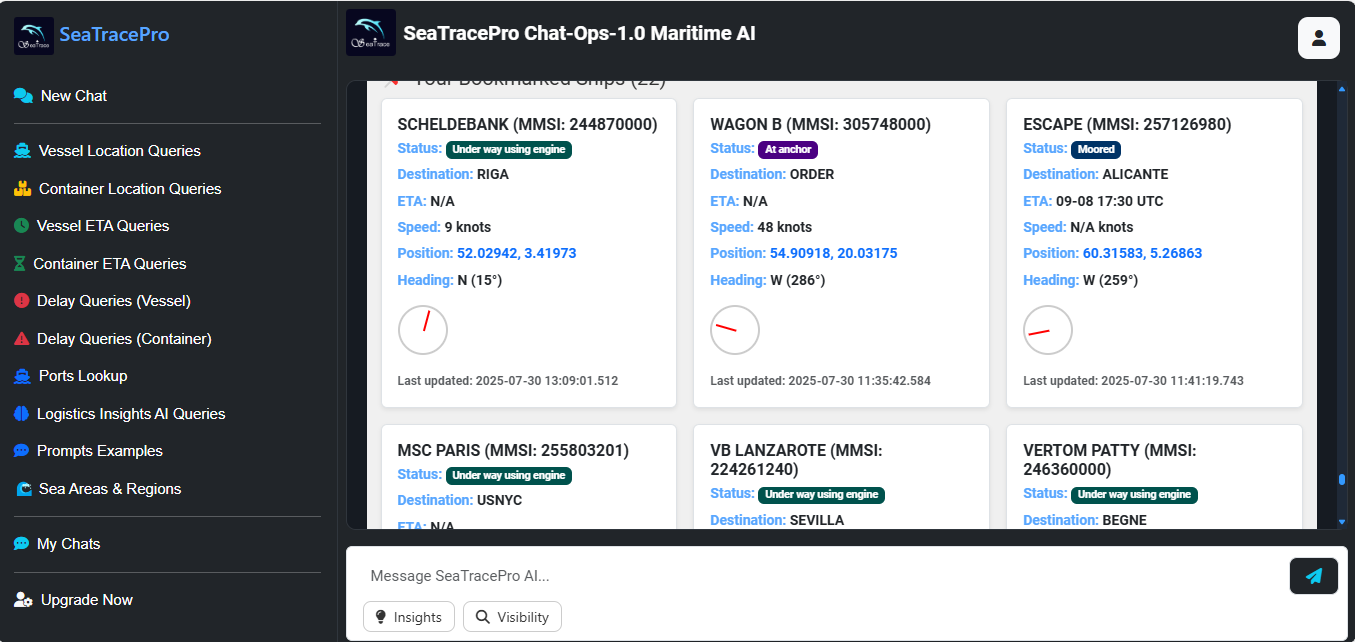Image resolution: width=1355 pixels, height=642 pixels.
Task: Click SeaTracePro Chat-Ops-1.0 Maritime AI title
Action: pos(579,33)
